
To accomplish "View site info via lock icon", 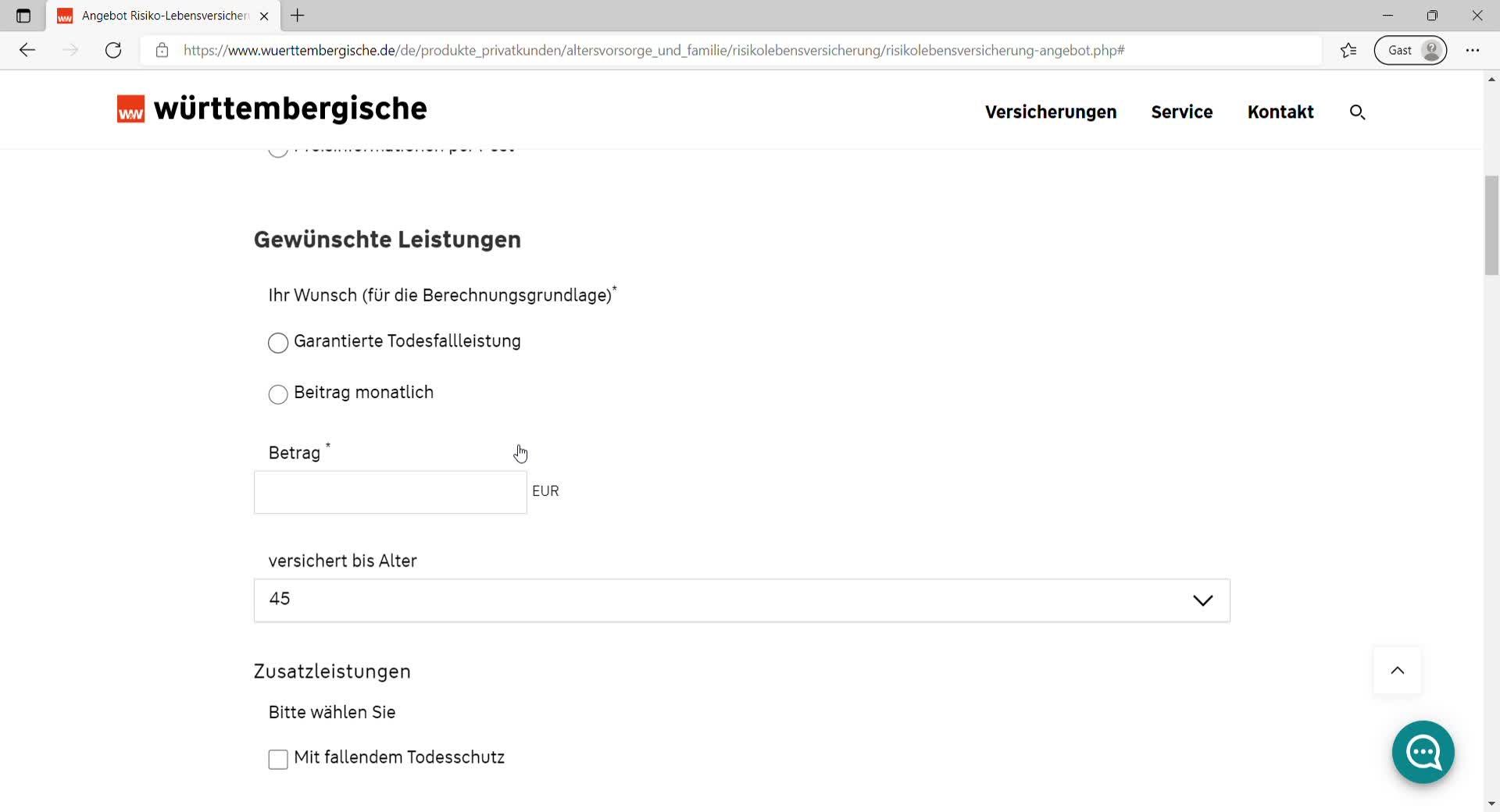I will pos(162,50).
